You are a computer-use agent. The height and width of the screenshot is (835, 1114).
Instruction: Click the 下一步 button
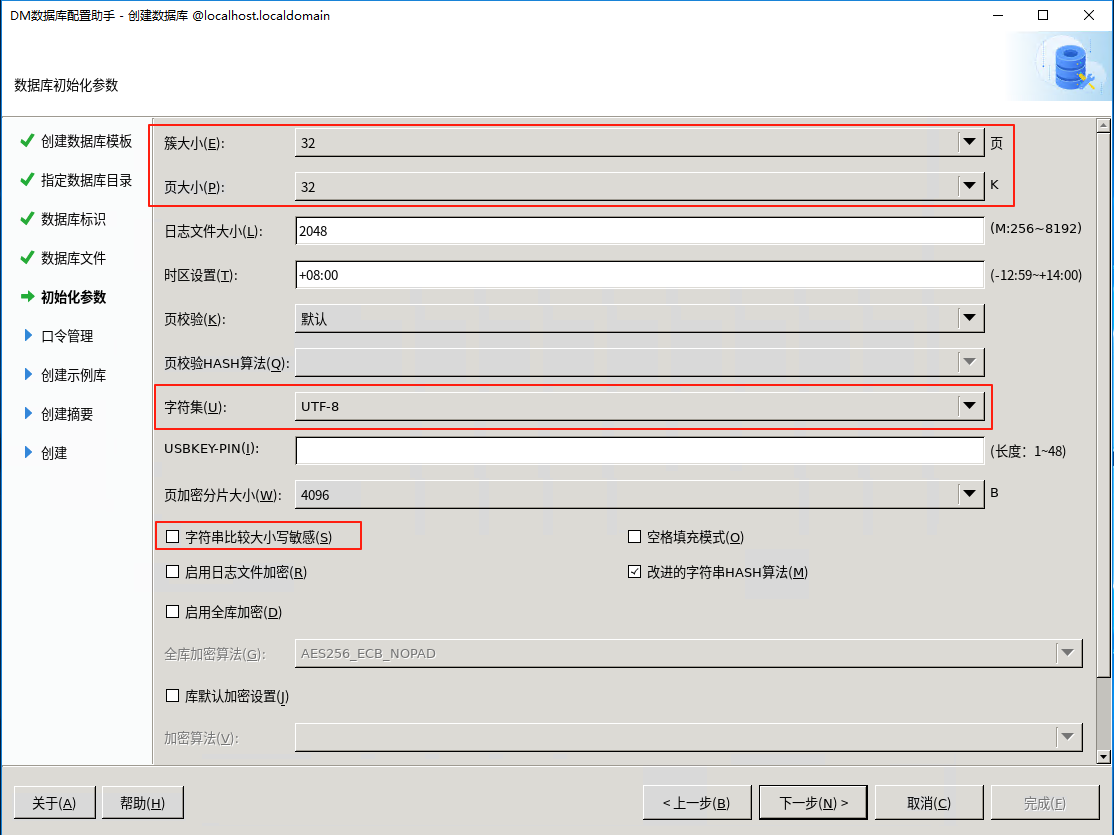(x=812, y=803)
